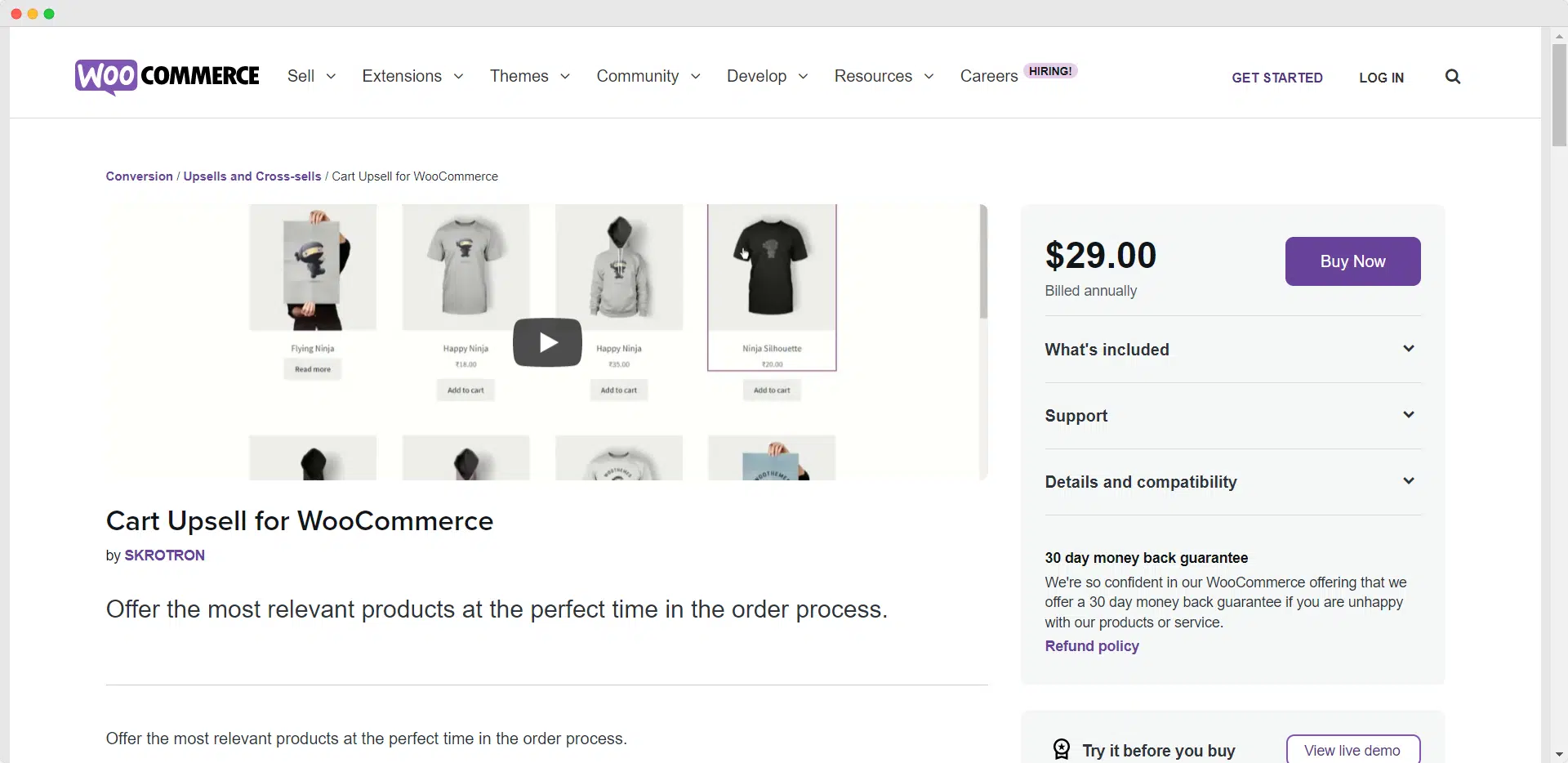Viewport: 1568px width, 763px height.
Task: Expand the What's included section
Action: (1232, 350)
